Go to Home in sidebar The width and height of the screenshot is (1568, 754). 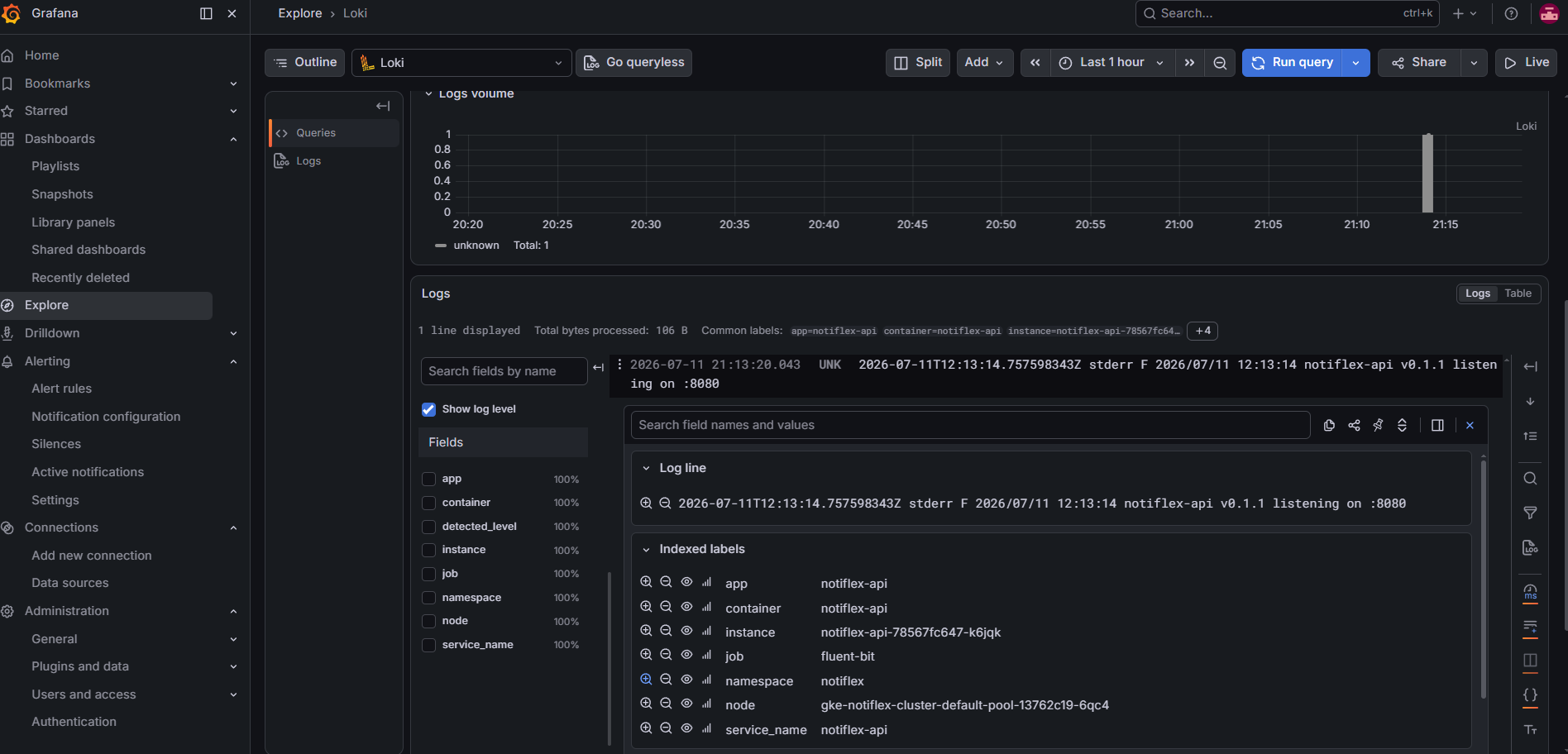[x=41, y=55]
